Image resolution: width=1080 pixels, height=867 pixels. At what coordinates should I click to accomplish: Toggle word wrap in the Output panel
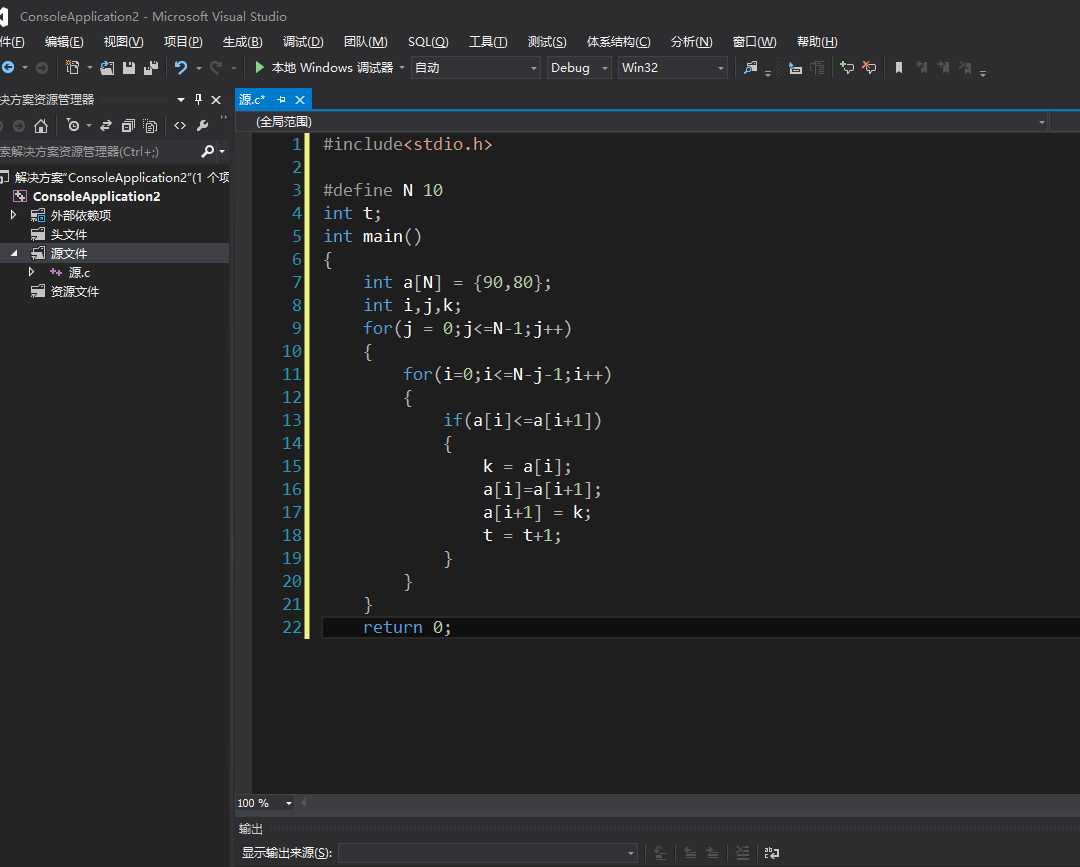click(x=772, y=853)
